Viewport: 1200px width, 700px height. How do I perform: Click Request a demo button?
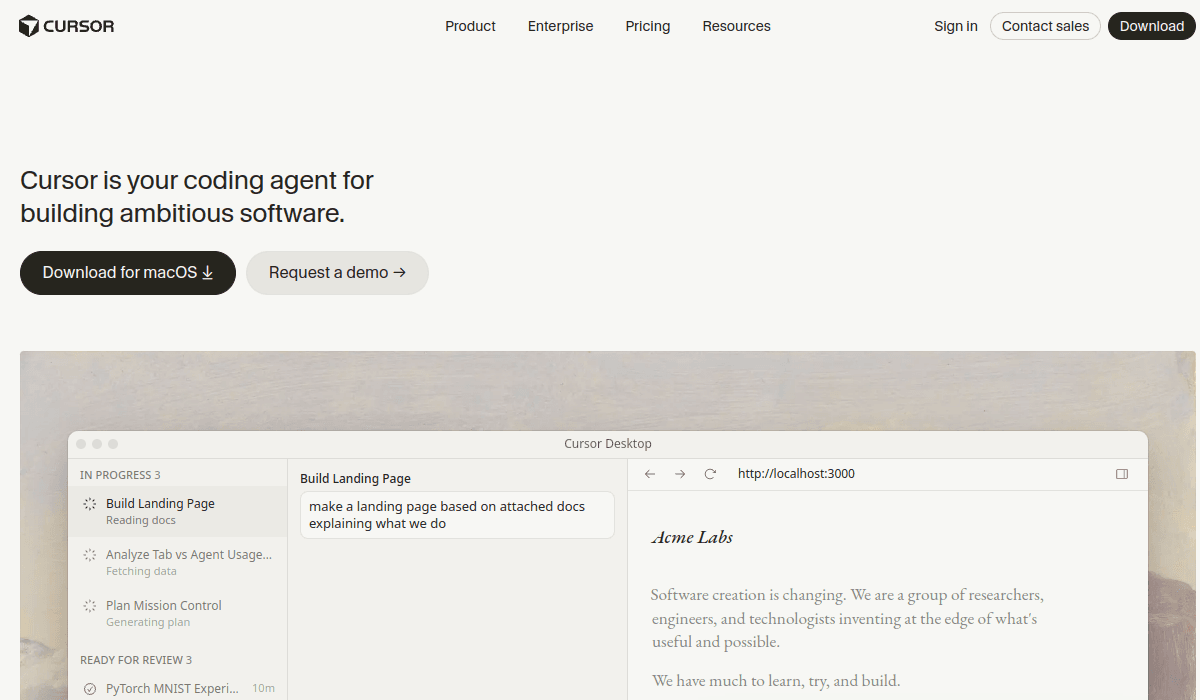(337, 273)
